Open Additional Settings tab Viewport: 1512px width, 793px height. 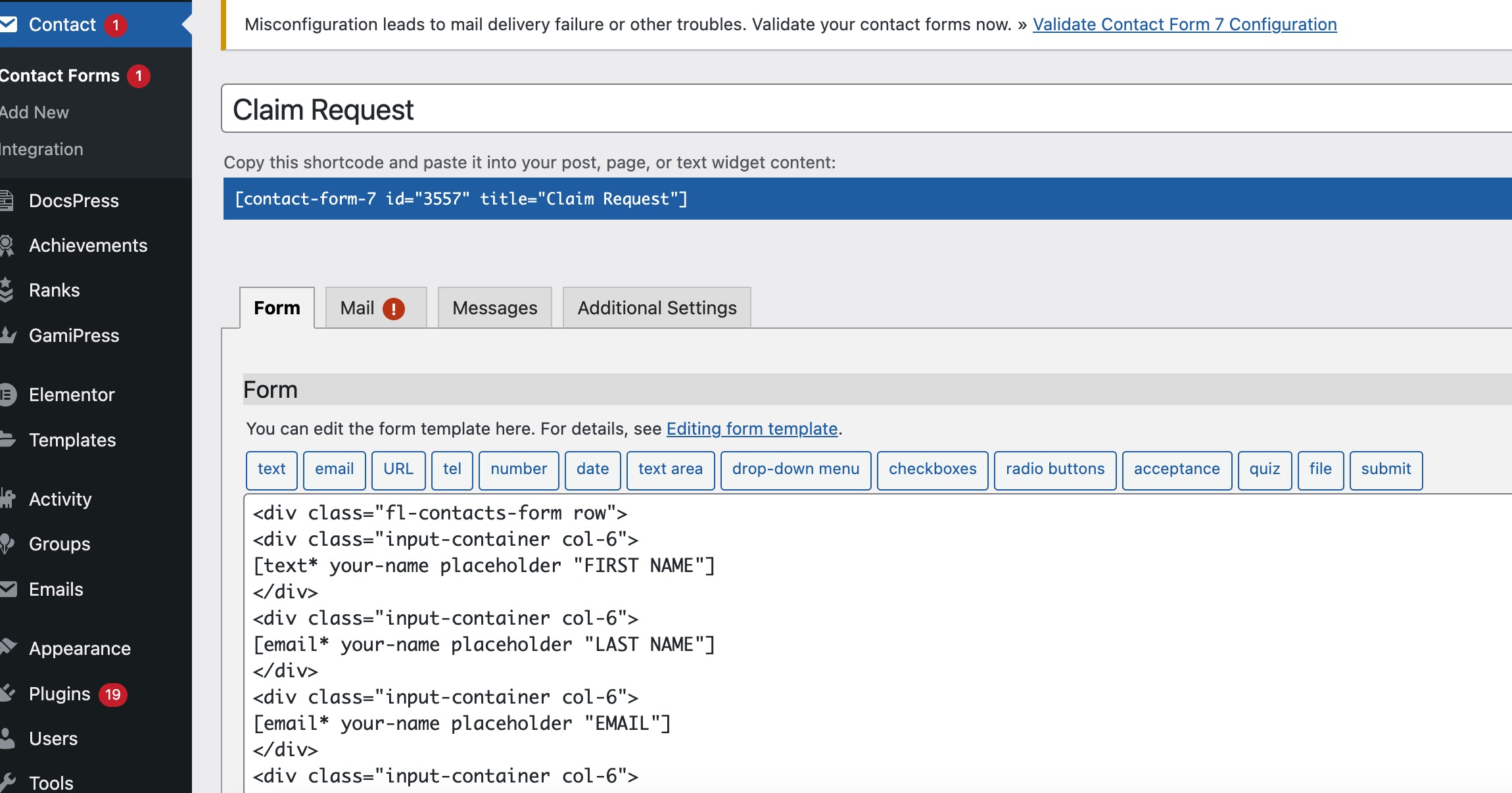[657, 307]
